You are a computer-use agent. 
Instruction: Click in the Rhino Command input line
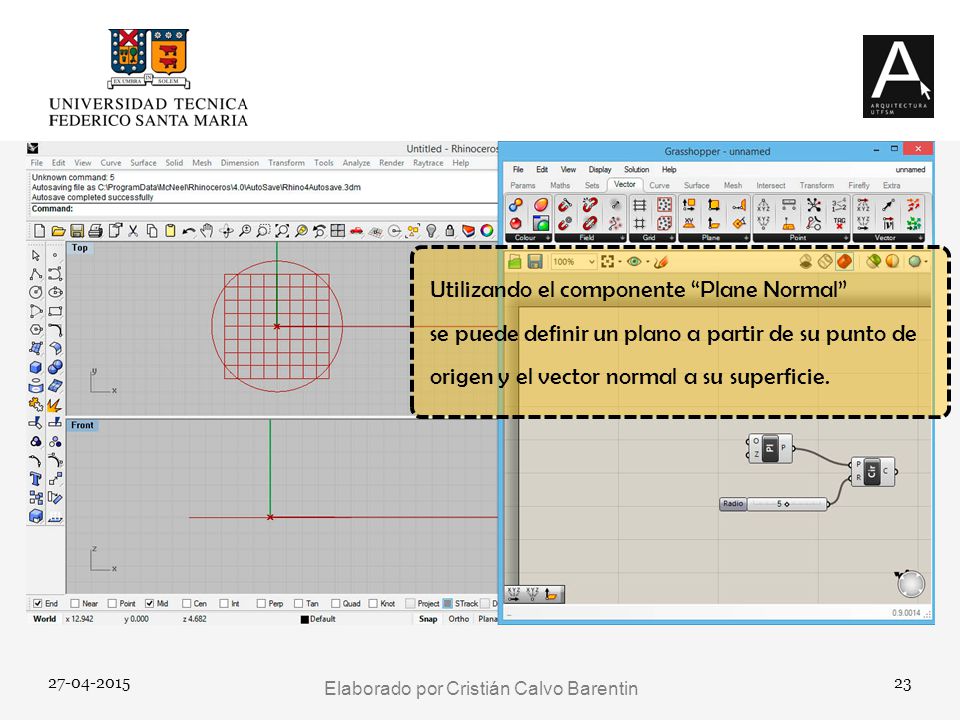click(263, 209)
